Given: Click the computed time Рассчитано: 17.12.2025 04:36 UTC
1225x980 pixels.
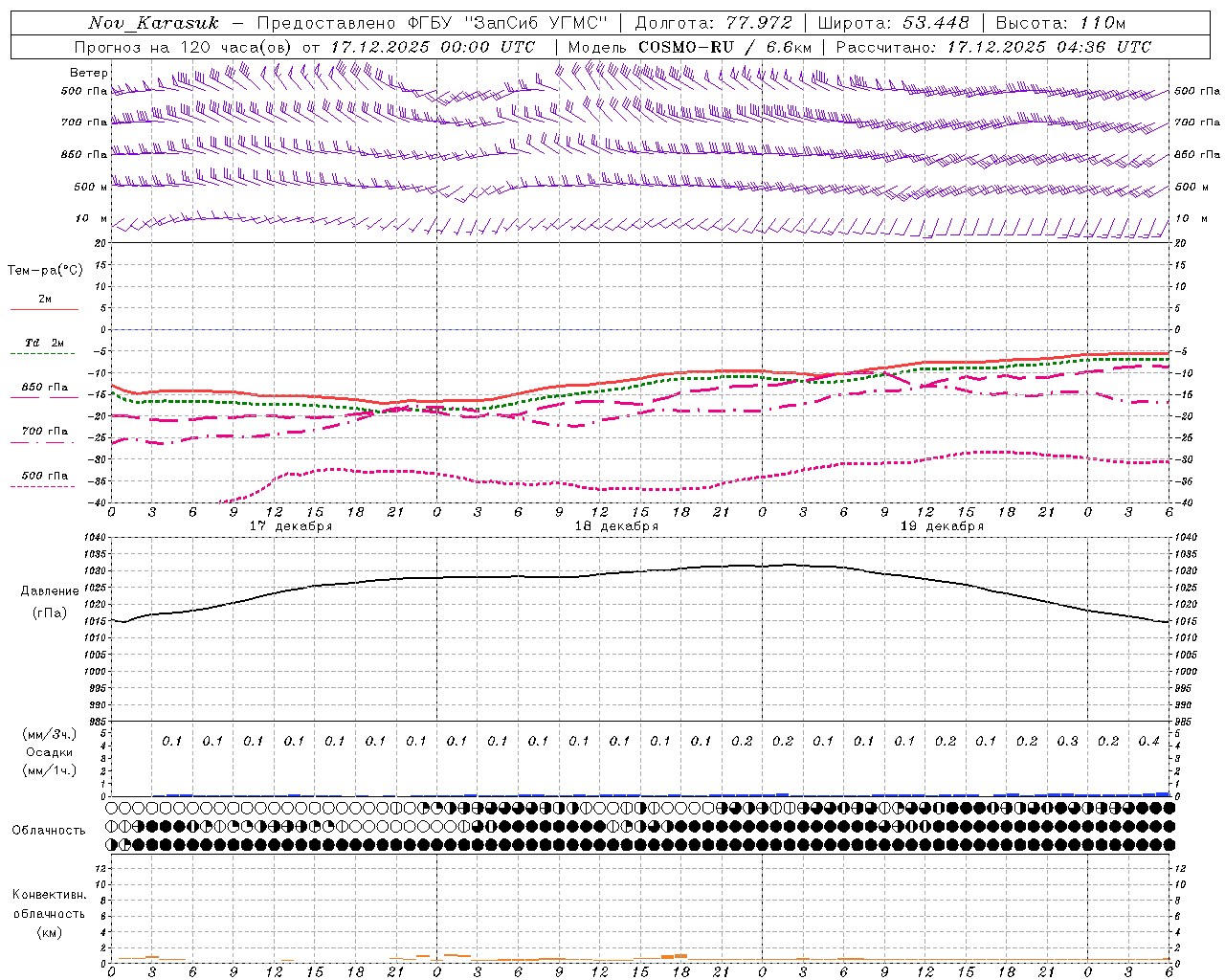Looking at the screenshot, I should [993, 47].
